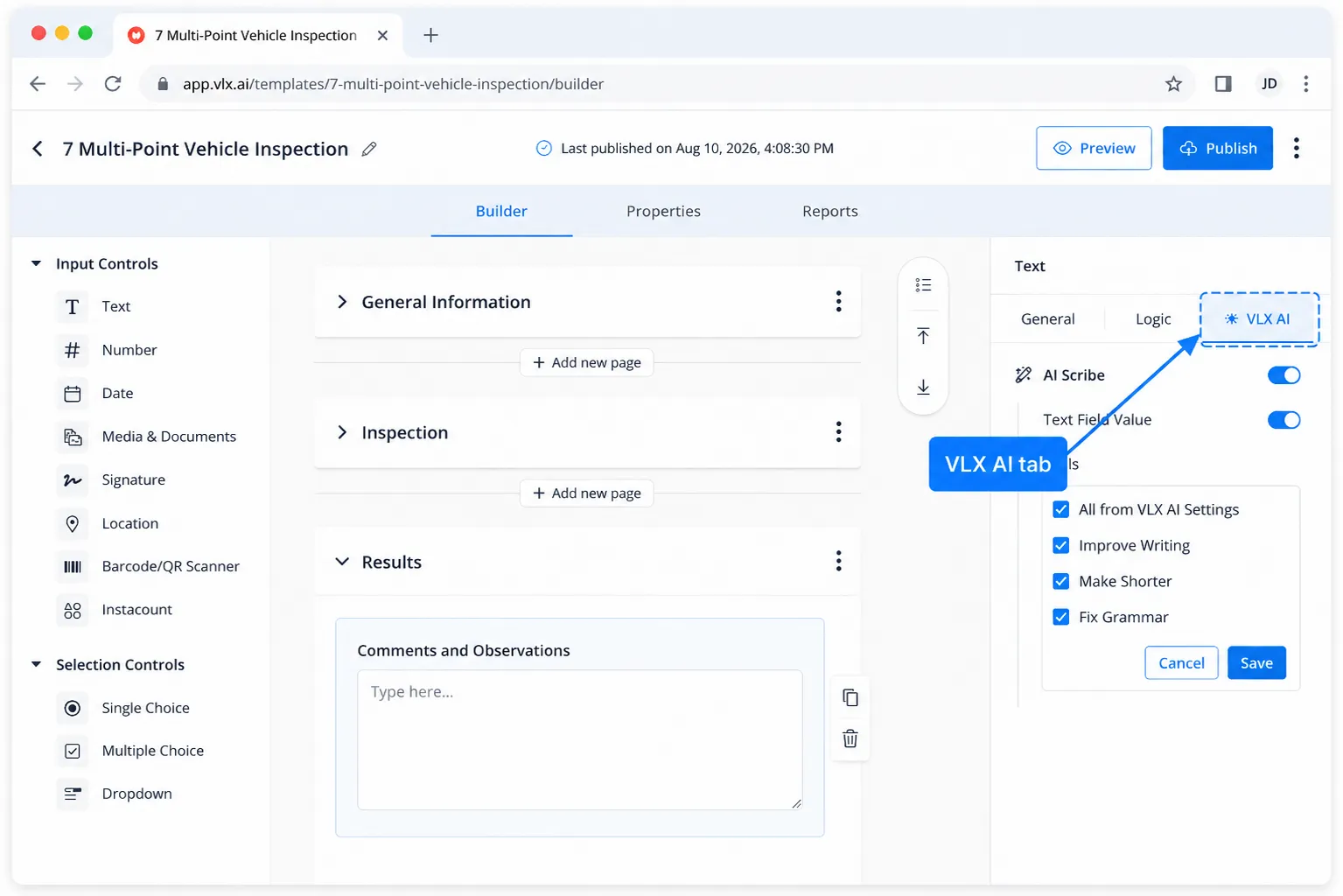Viewport: 1343px width, 896px height.
Task: Toggle the AI Scribe switch
Action: coord(1284,375)
